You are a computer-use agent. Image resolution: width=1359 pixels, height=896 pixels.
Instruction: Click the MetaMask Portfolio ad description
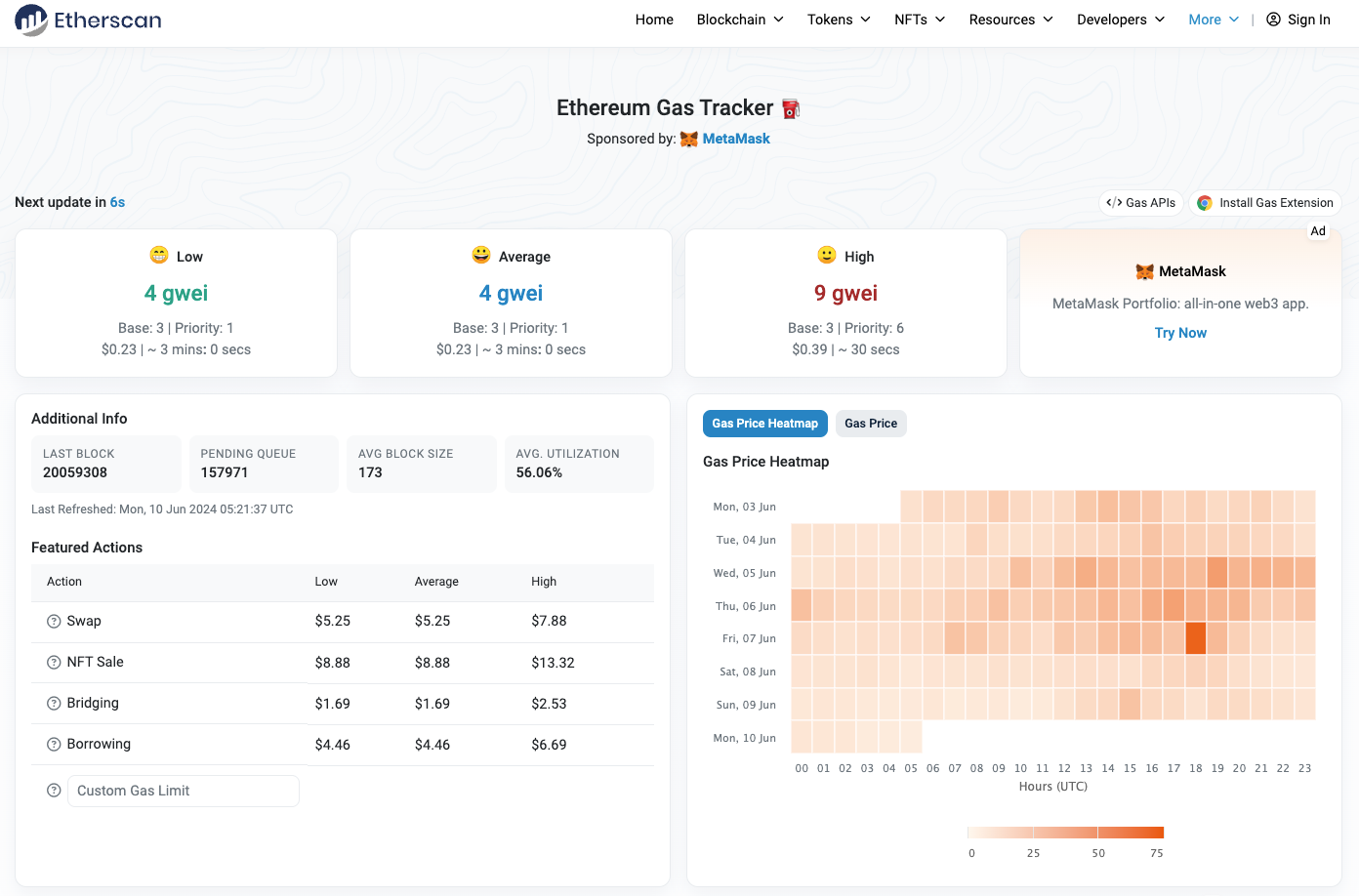click(1180, 304)
